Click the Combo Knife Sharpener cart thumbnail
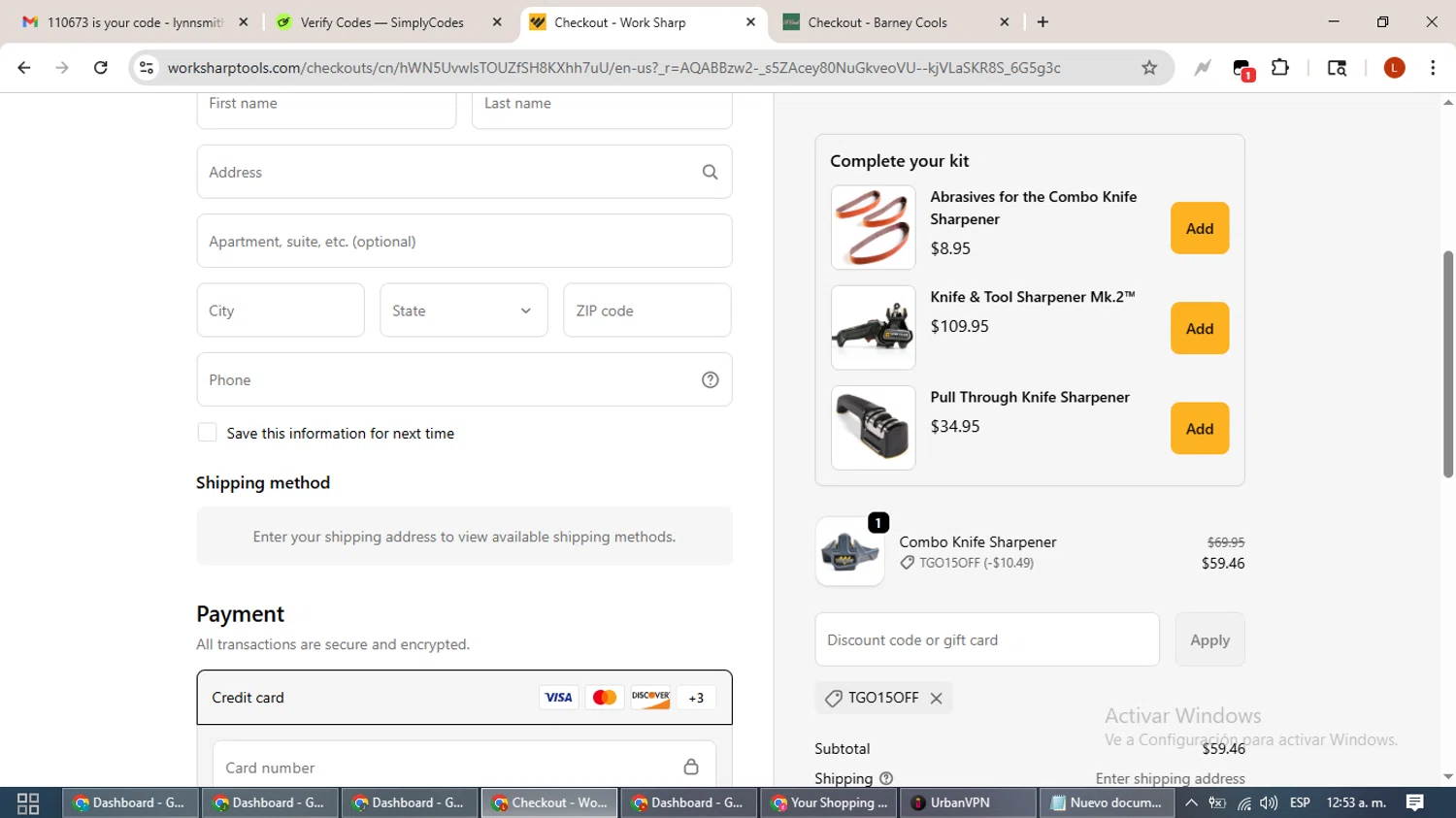 [x=850, y=551]
